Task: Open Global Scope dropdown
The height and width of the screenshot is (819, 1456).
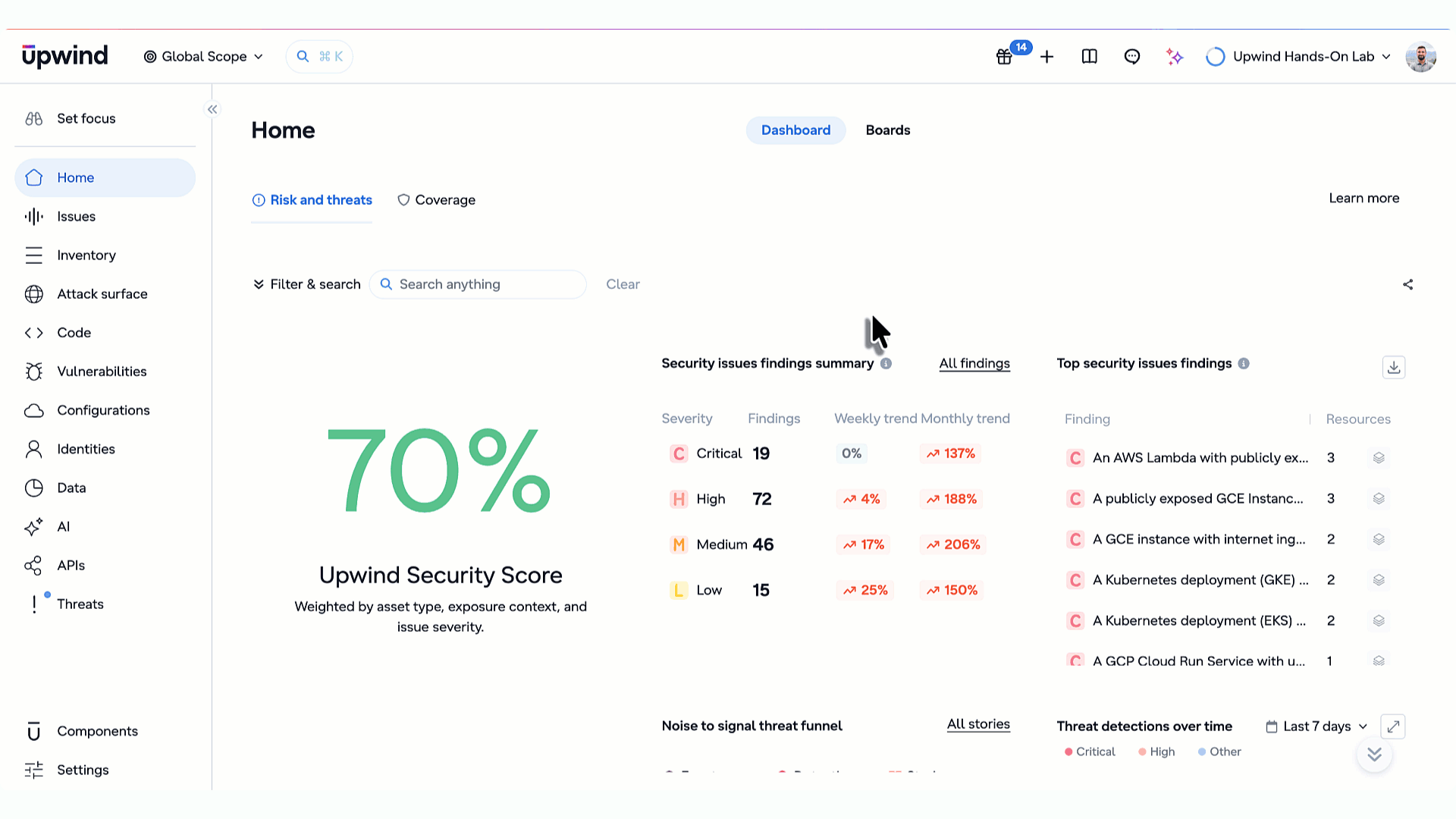Action: 203,57
